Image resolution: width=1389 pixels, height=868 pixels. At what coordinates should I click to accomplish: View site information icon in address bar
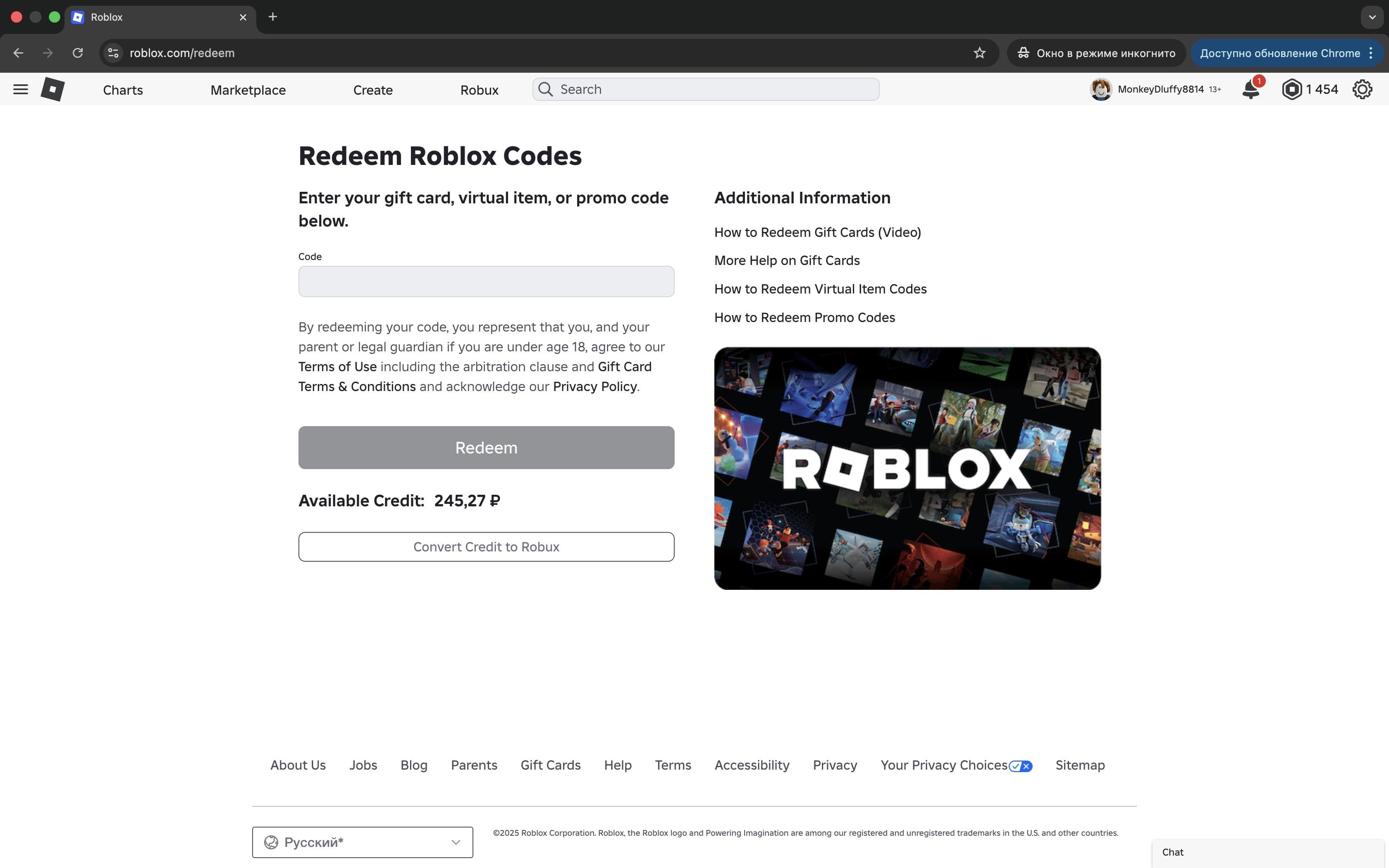tap(113, 53)
